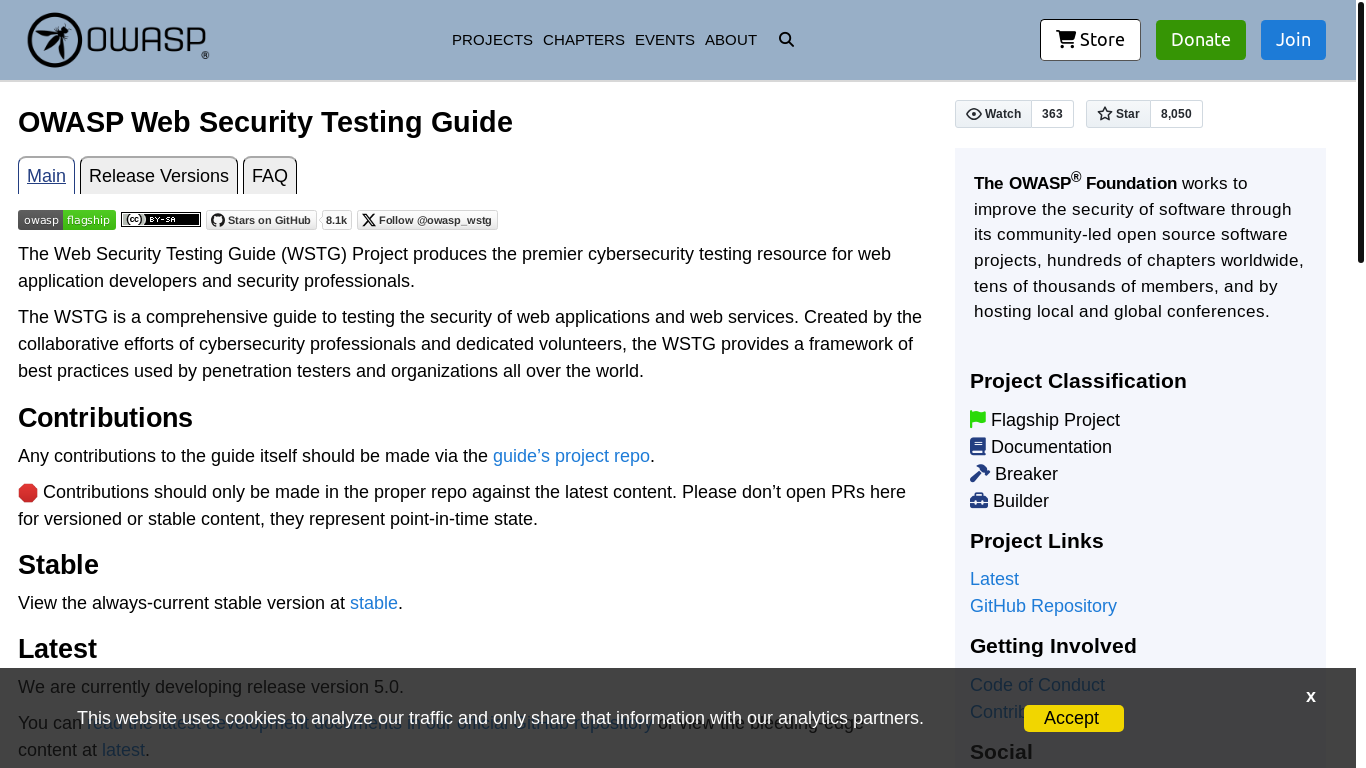The image size is (1366, 768).
Task: Click the 8.1k stars count badge
Action: [x=337, y=220]
